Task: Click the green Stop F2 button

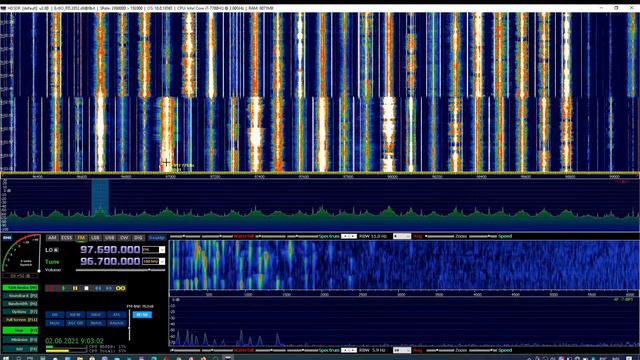Action: 20,330
